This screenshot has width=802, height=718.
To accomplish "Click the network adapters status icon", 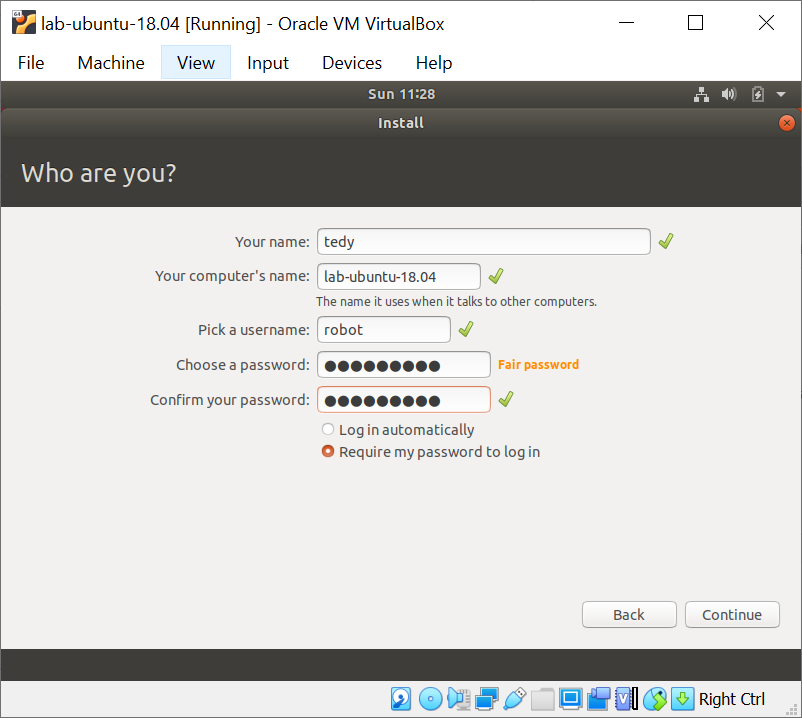I will point(486,699).
